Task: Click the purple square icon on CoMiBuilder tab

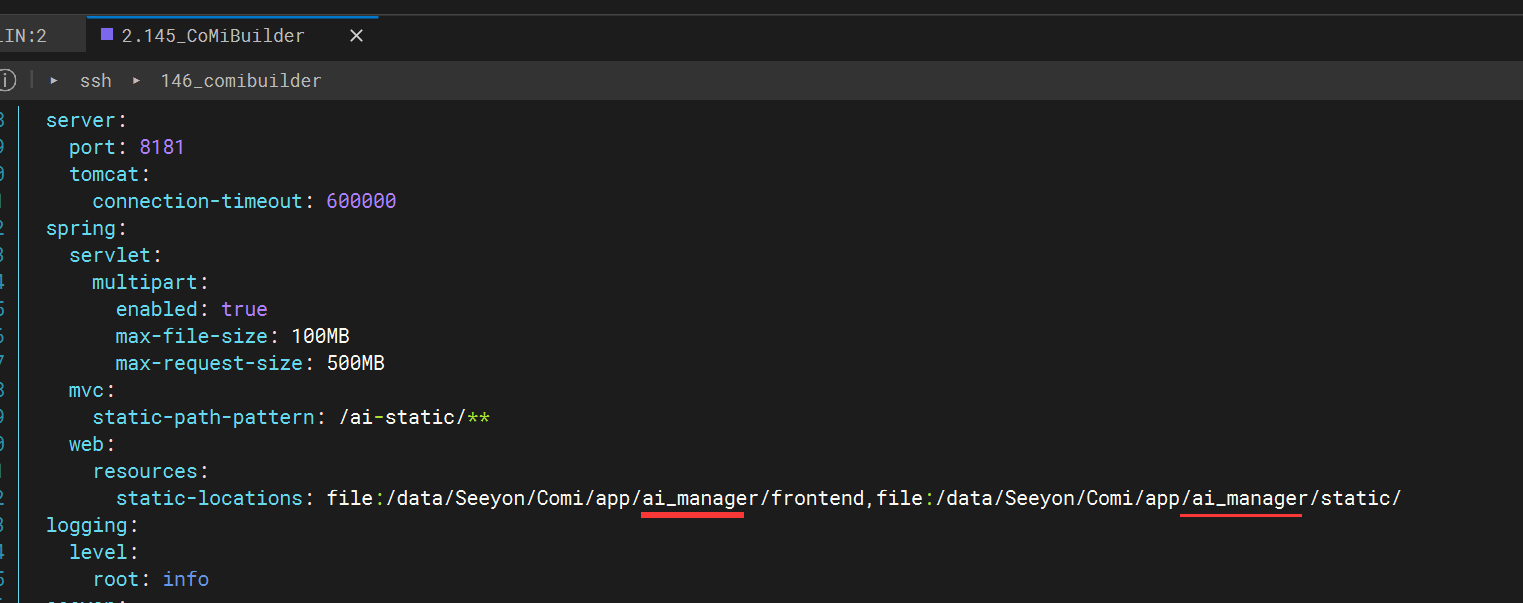Action: (x=107, y=35)
